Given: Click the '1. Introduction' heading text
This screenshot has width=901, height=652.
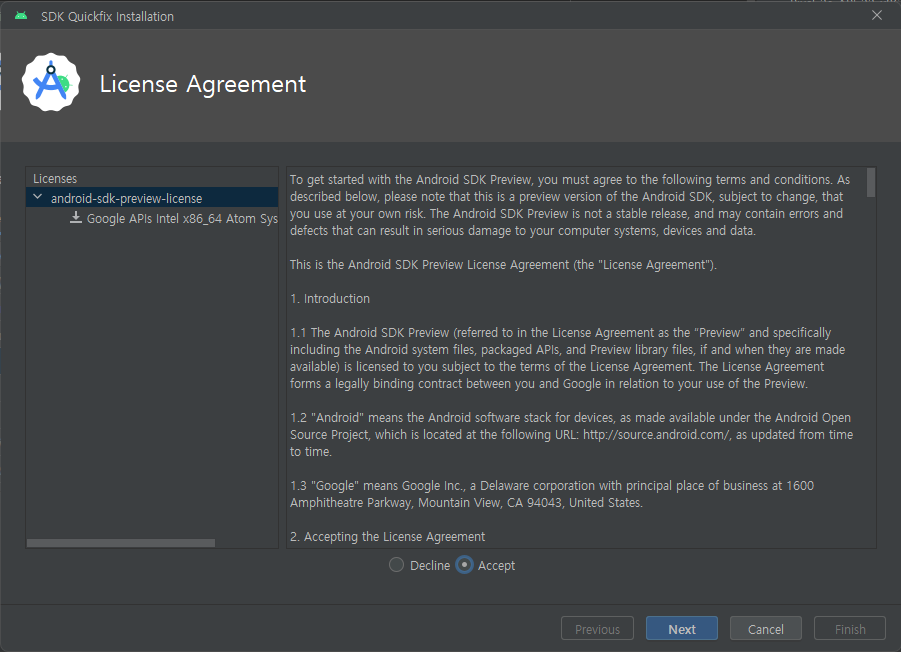Looking at the screenshot, I should [x=330, y=299].
